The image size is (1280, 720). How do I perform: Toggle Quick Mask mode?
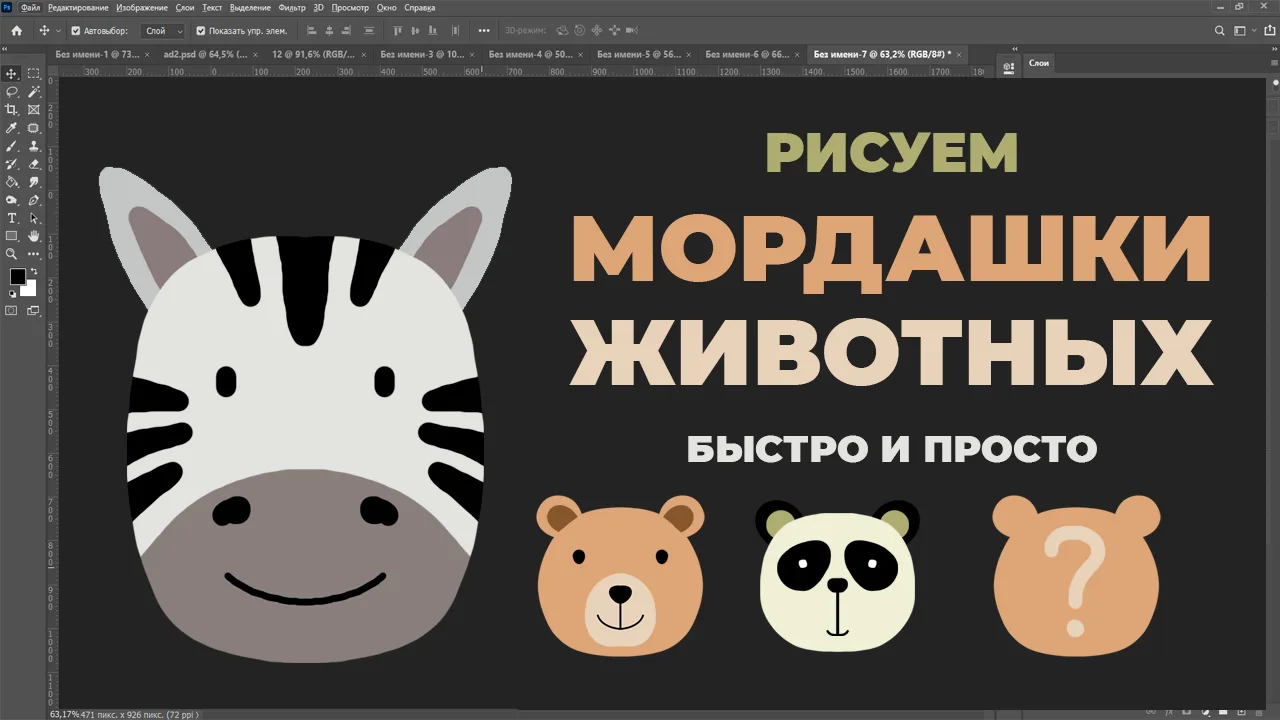click(x=12, y=310)
